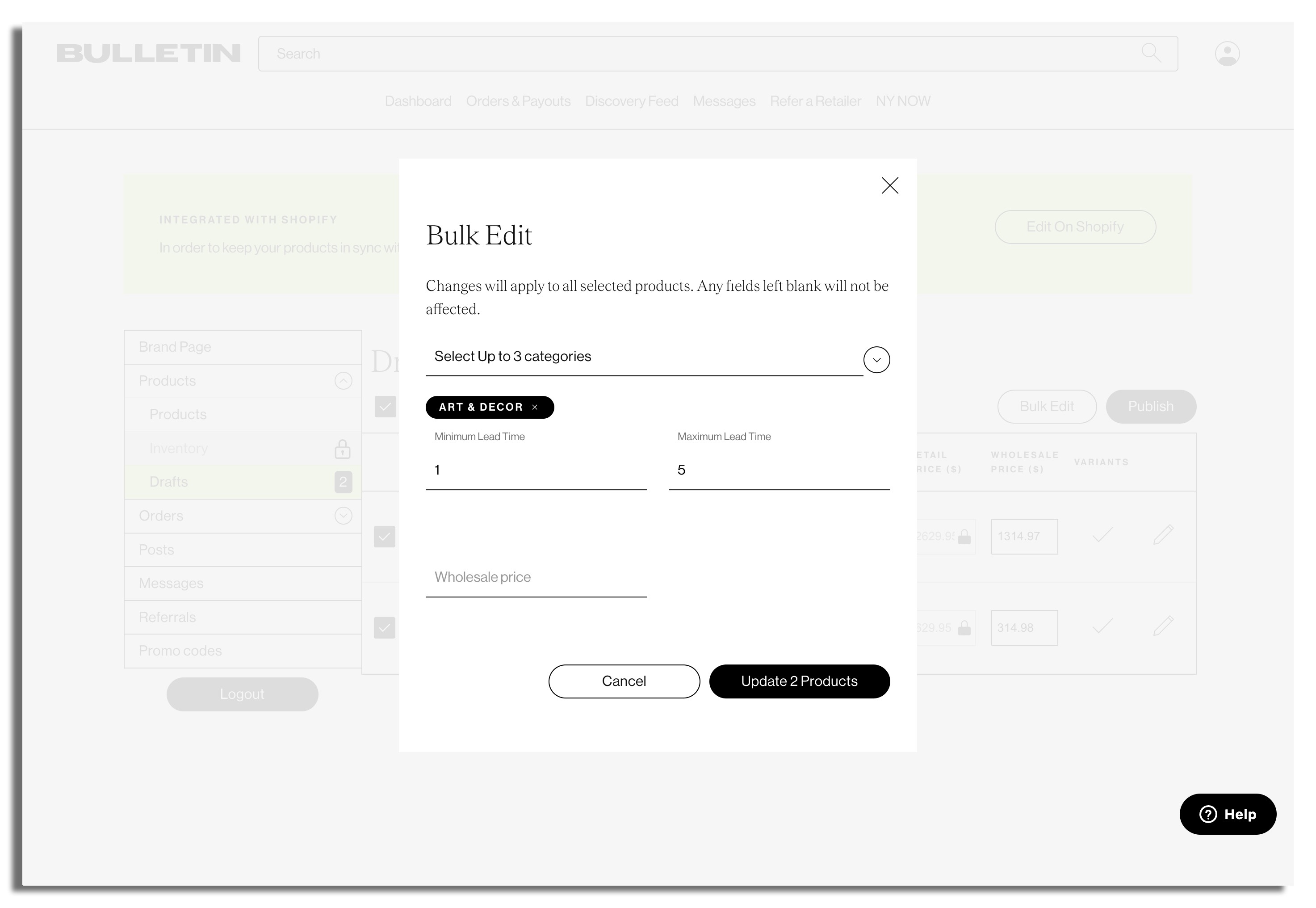The image size is (1316, 908).
Task: Click the Bulletin logo
Action: [x=148, y=54]
